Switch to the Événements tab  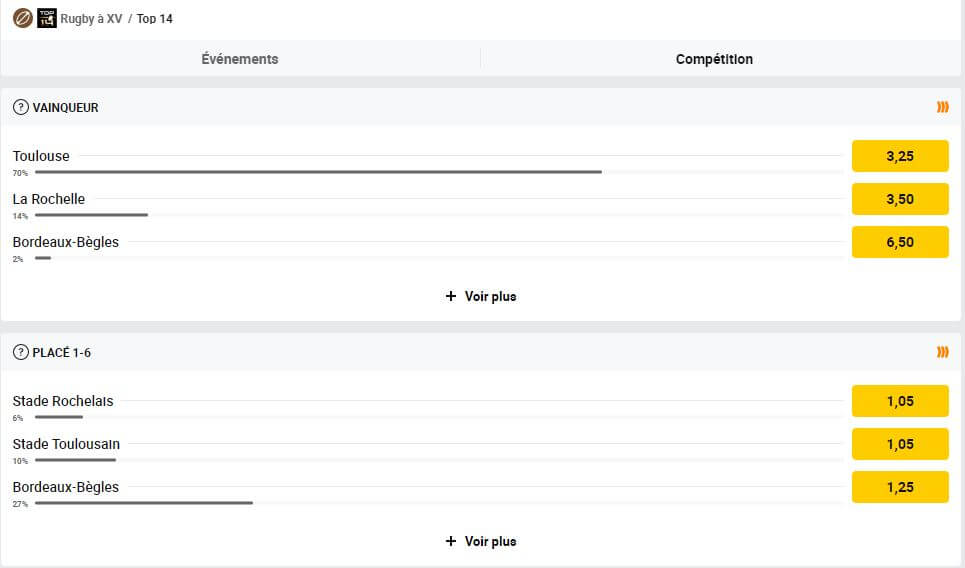point(240,59)
